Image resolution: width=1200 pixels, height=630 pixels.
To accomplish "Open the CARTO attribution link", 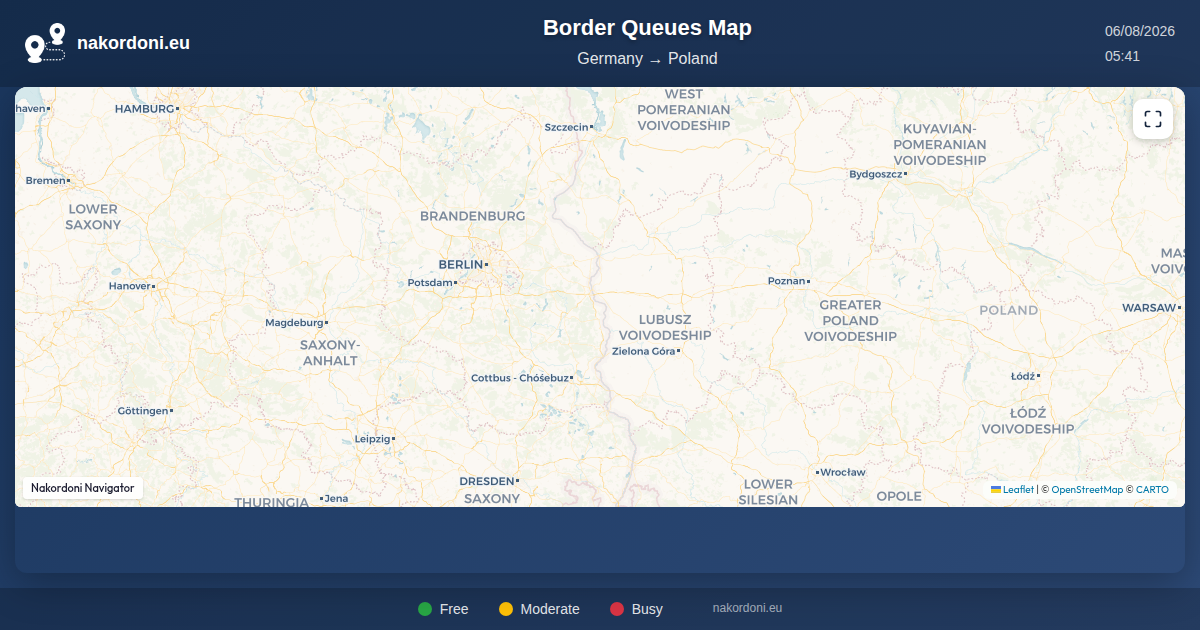I will [1152, 490].
